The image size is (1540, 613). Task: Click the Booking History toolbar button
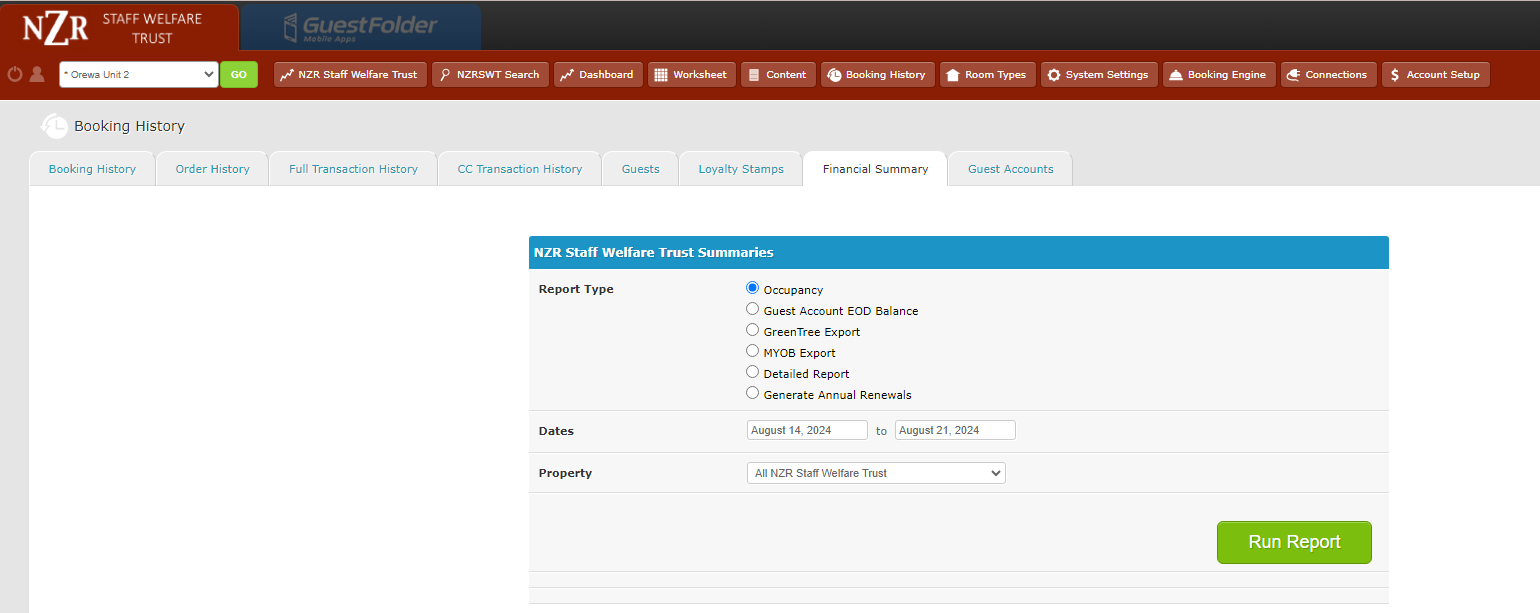(878, 75)
